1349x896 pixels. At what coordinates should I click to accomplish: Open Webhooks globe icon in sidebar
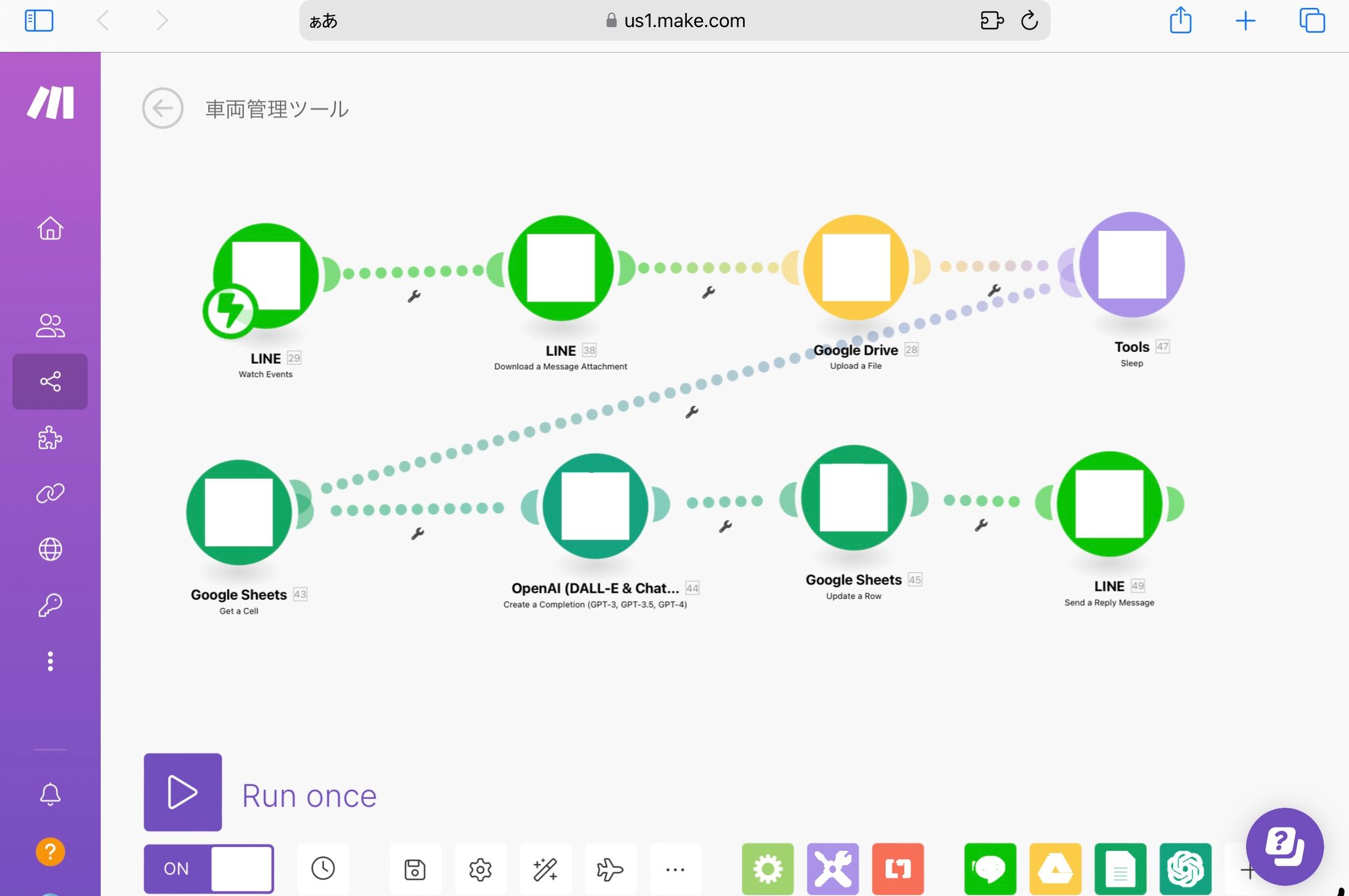tap(50, 549)
